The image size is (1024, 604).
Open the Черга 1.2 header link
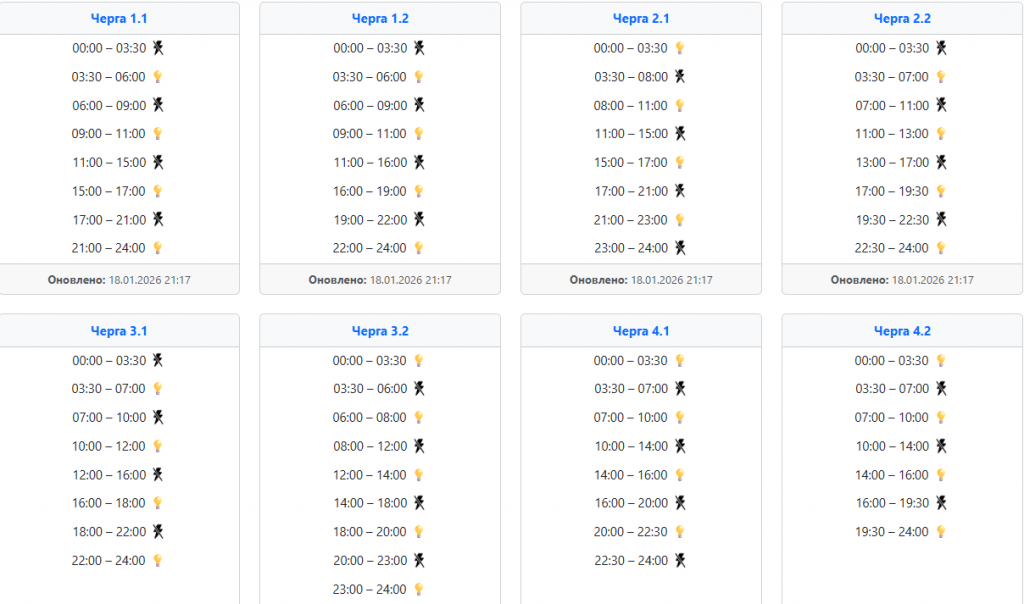point(380,19)
